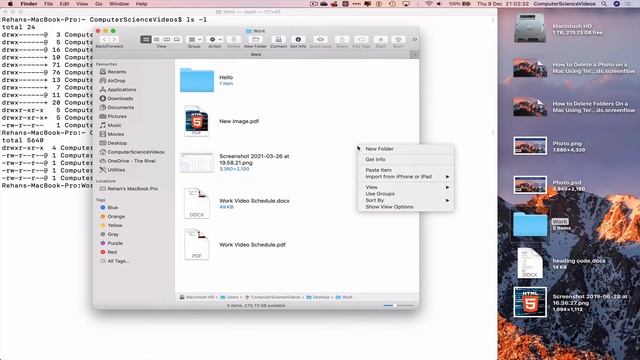Open the Group dropdown in toolbar
Screen dimensions: 640x360
pos(194,40)
